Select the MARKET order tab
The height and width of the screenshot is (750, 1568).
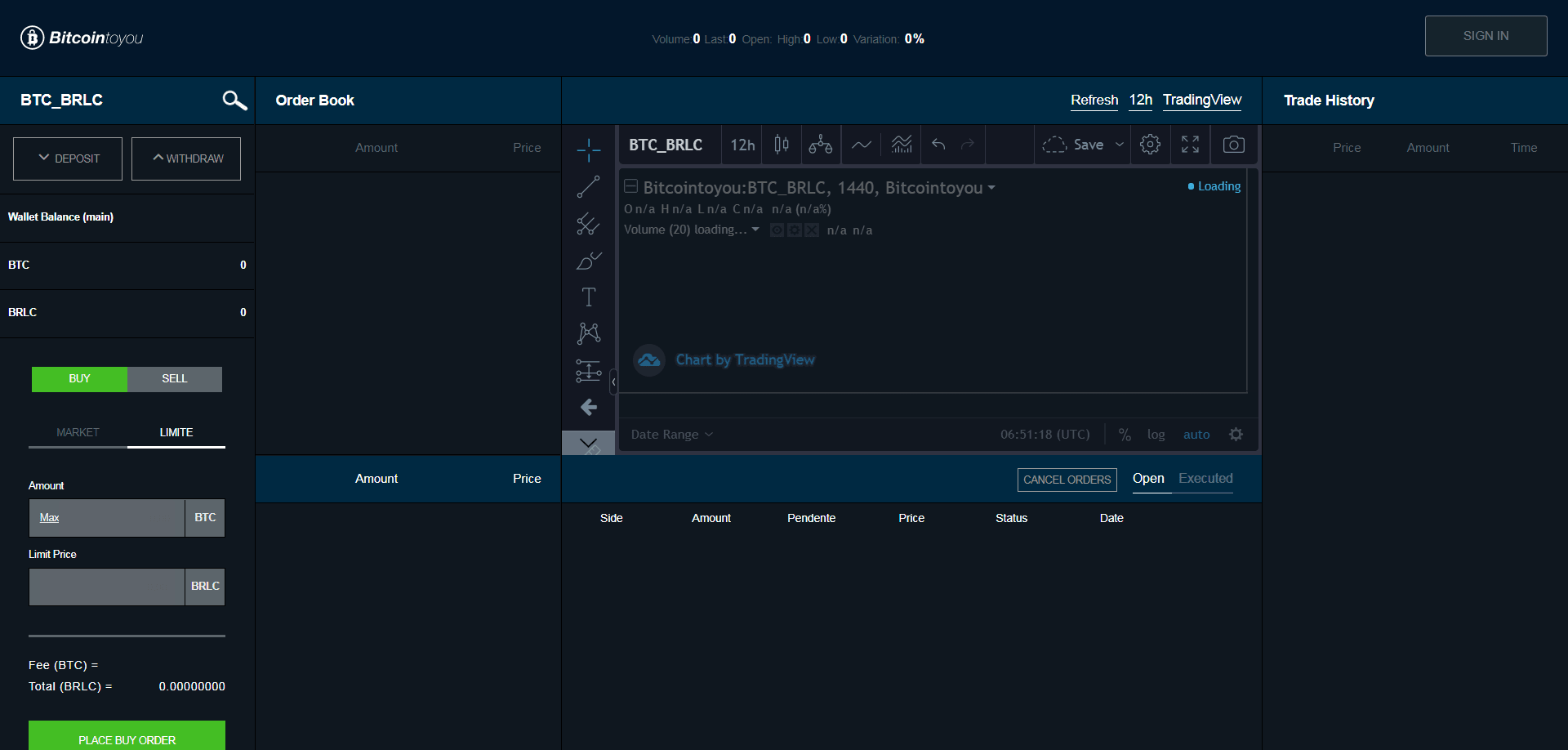point(78,433)
